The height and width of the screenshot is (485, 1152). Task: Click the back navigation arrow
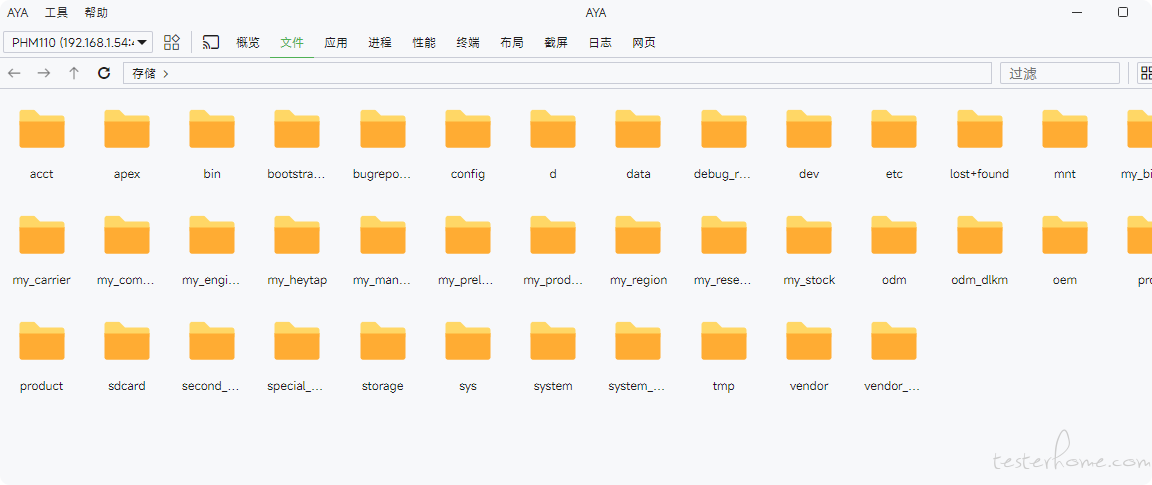point(14,73)
